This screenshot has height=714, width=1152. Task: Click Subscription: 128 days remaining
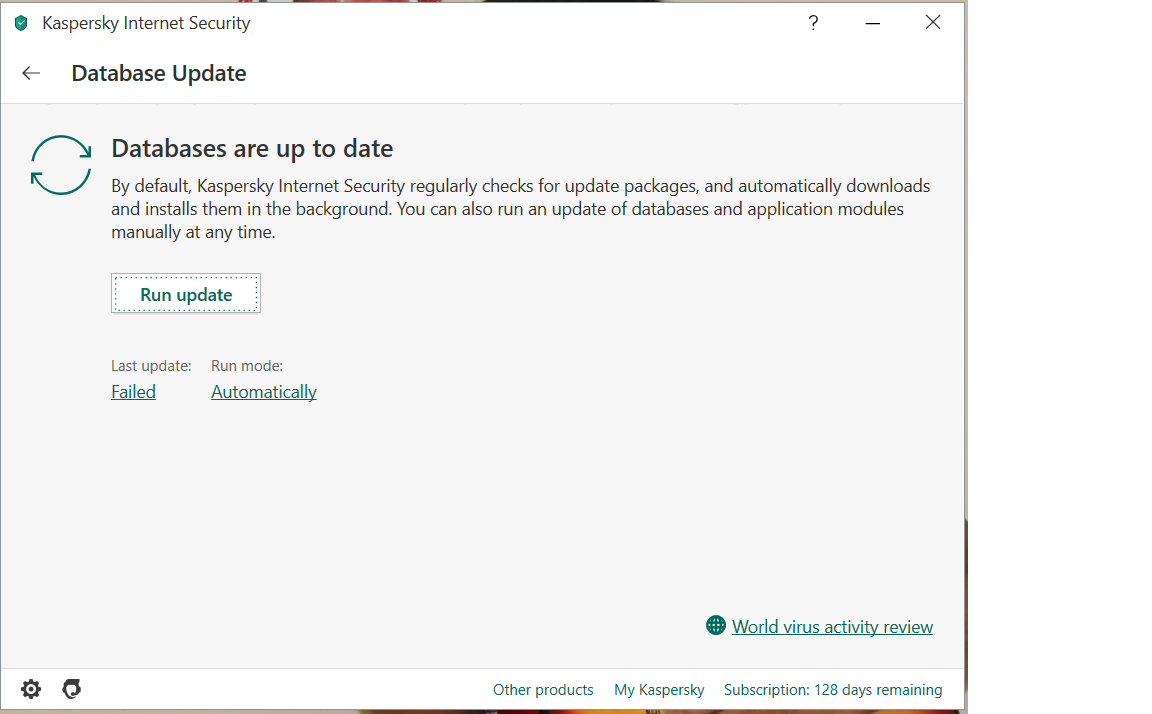[x=832, y=690]
